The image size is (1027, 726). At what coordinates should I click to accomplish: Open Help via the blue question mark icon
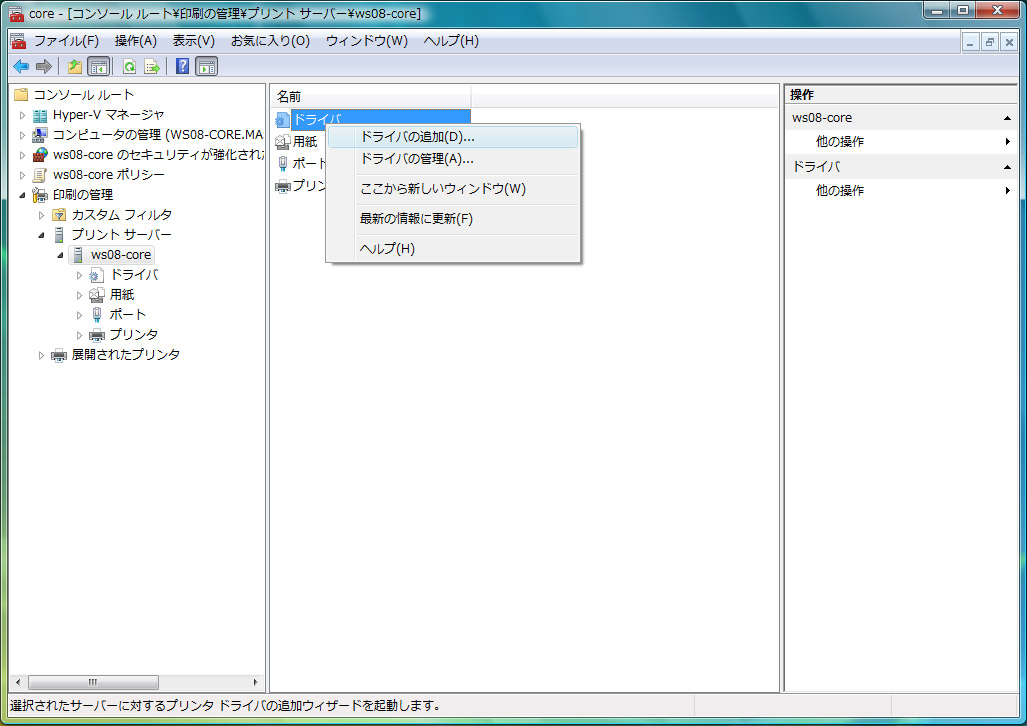[x=182, y=67]
